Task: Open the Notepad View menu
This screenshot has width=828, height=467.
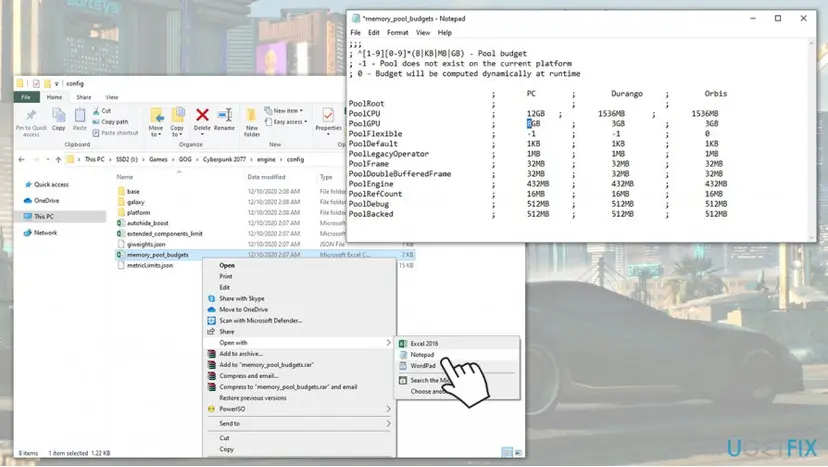Action: point(423,33)
